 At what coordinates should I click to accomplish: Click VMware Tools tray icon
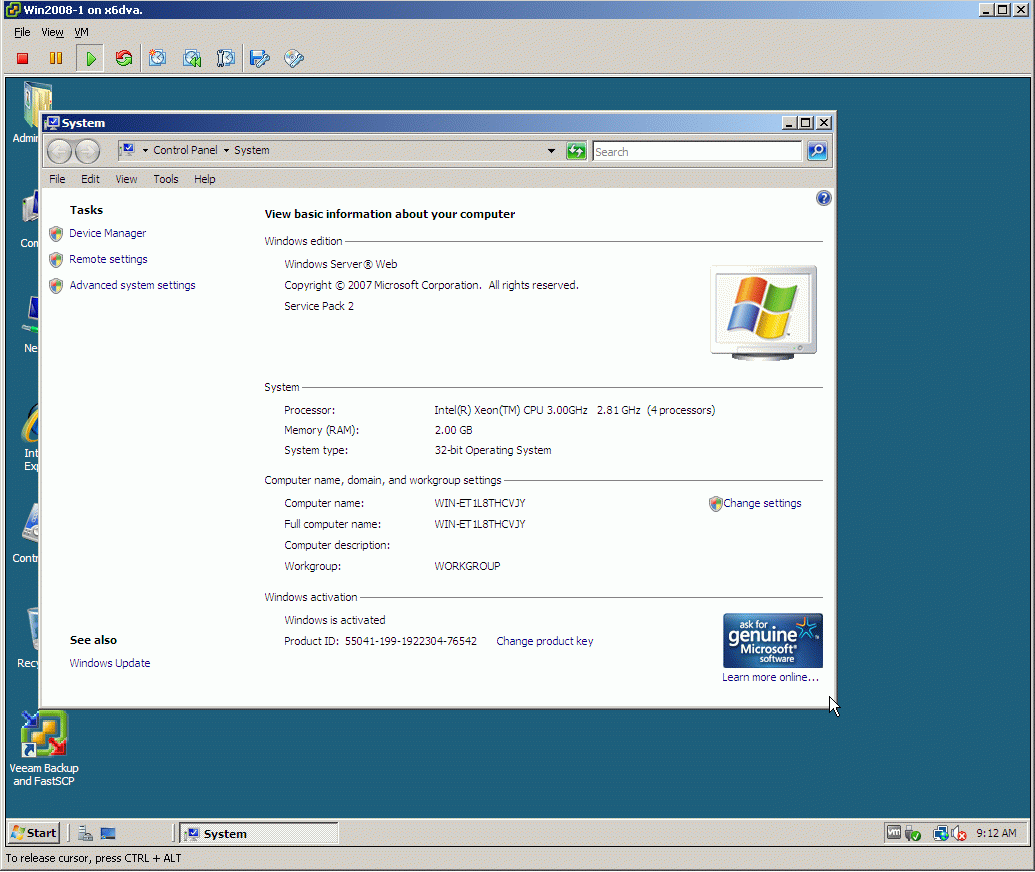894,833
